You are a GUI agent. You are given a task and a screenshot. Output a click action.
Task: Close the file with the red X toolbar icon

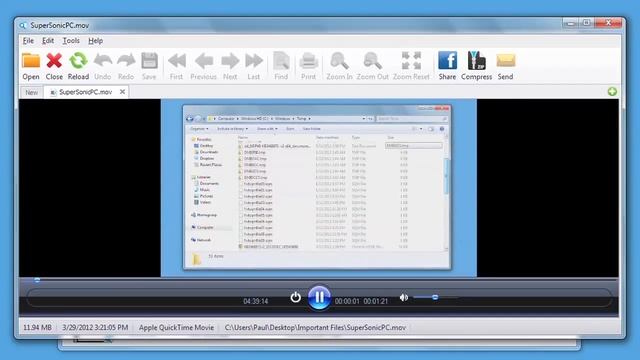54,66
